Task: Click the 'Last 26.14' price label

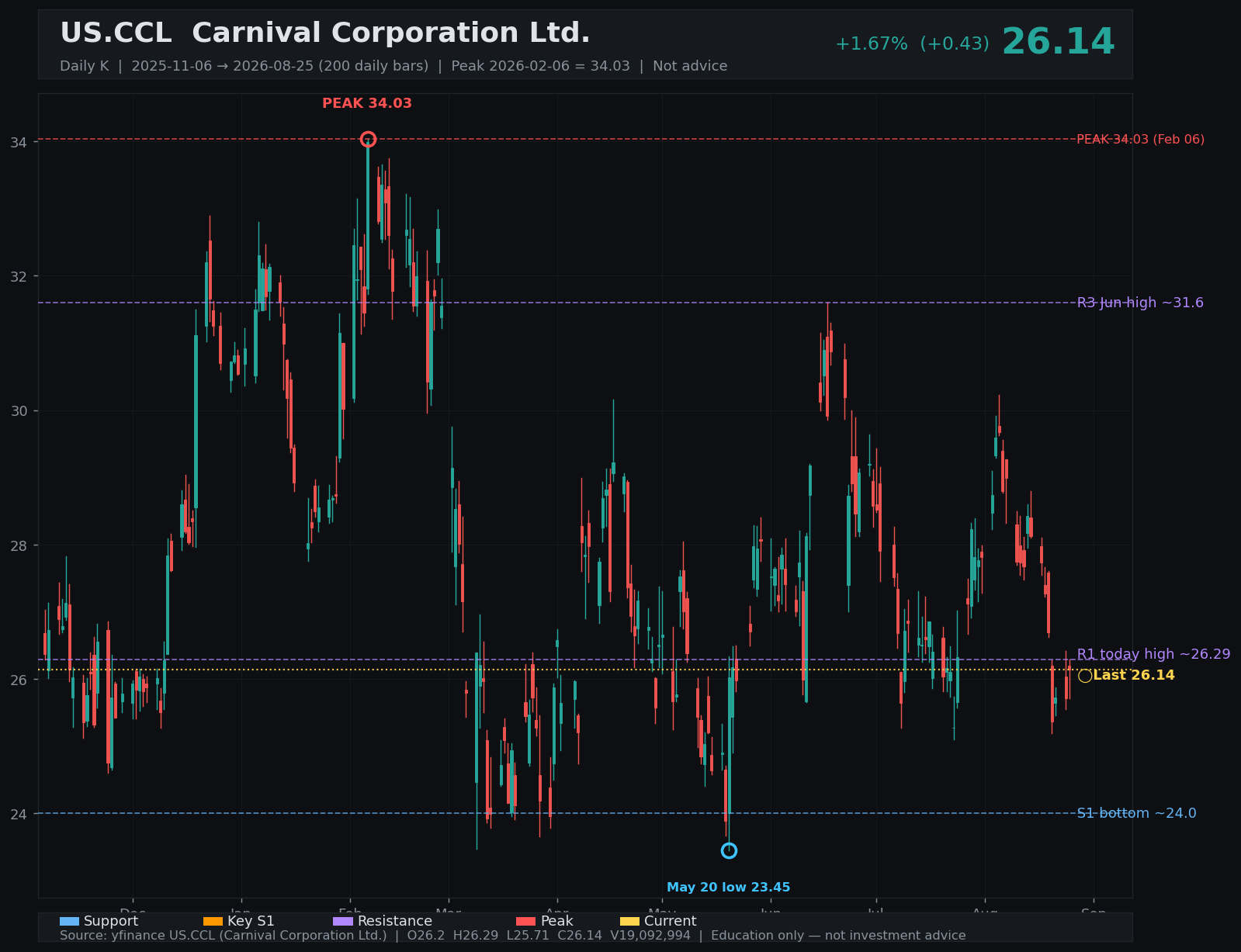Action: pyautogui.click(x=1134, y=676)
